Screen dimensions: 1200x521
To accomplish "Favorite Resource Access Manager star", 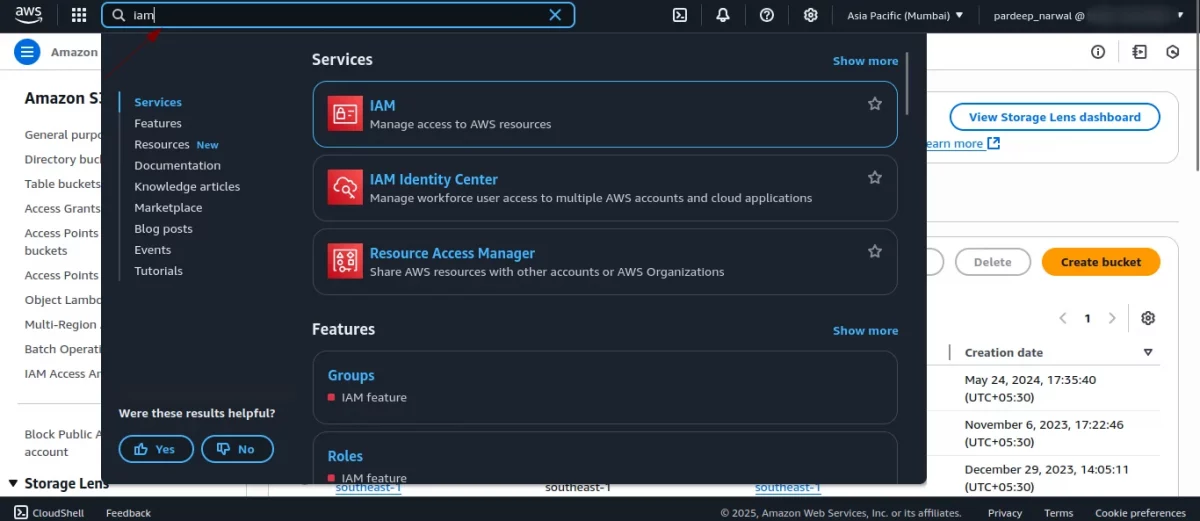I will coord(875,252).
